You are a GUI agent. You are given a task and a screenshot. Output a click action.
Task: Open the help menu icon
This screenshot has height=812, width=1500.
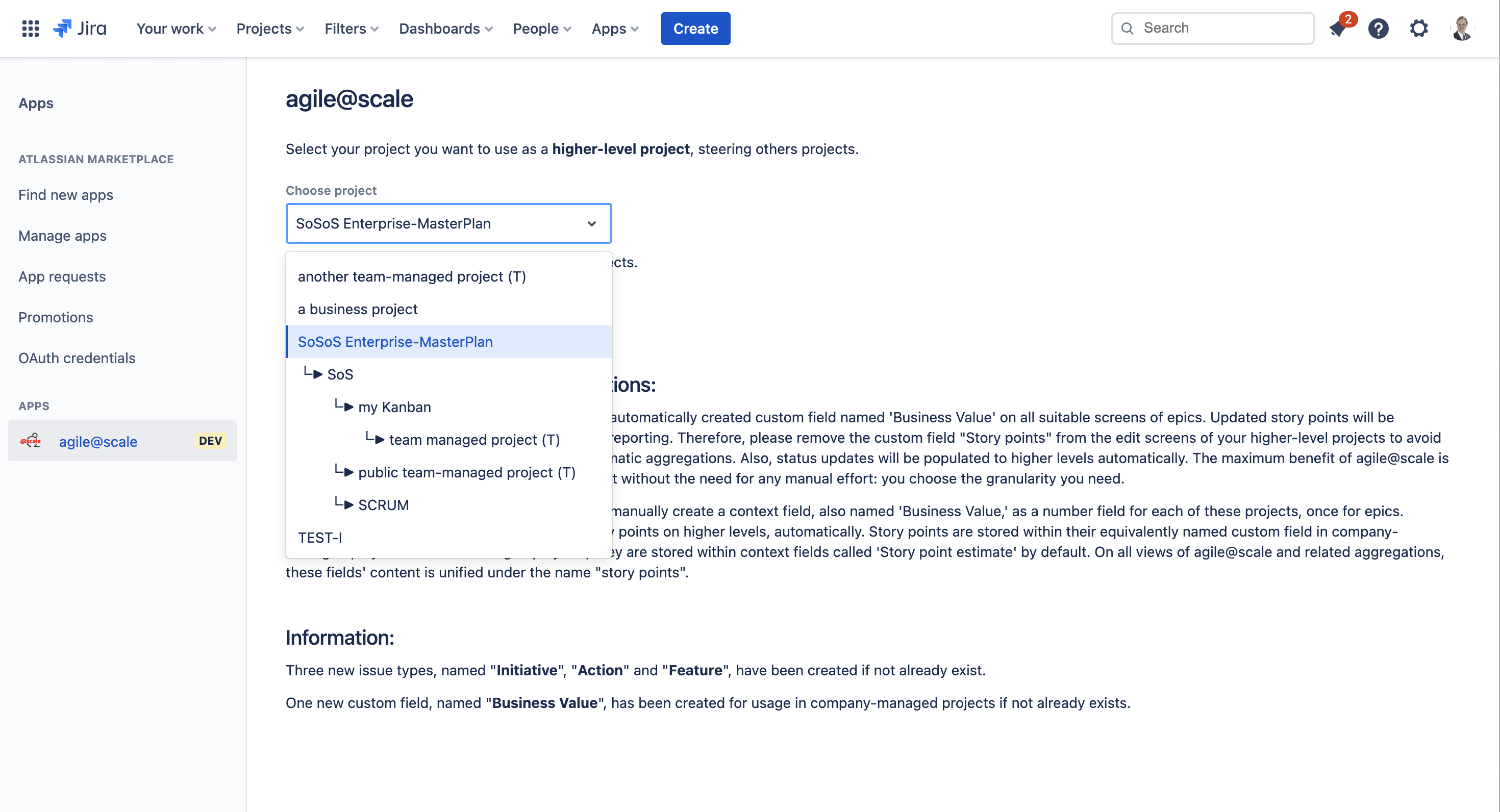pyautogui.click(x=1378, y=28)
